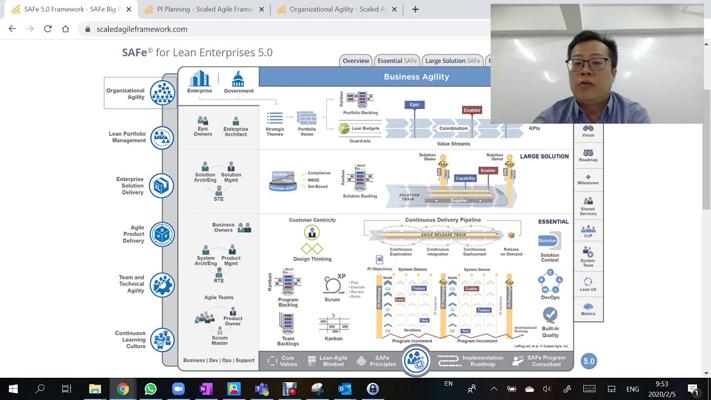Open the Metrics icon in right palette

(x=588, y=307)
